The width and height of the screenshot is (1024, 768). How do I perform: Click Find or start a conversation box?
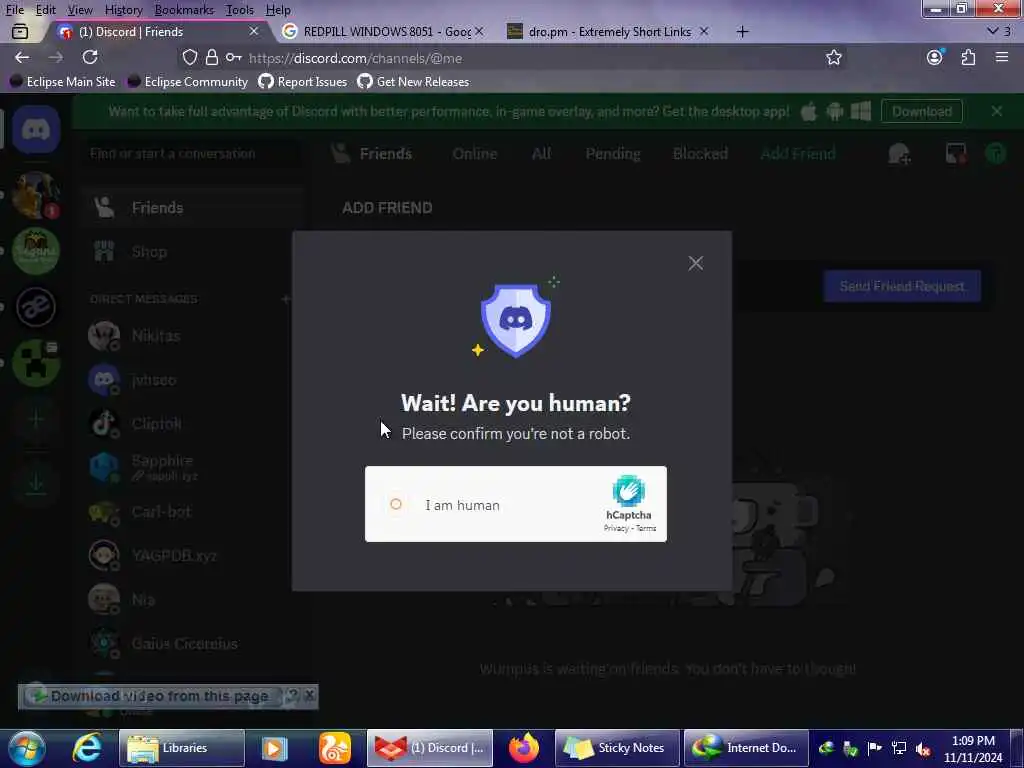coord(193,154)
